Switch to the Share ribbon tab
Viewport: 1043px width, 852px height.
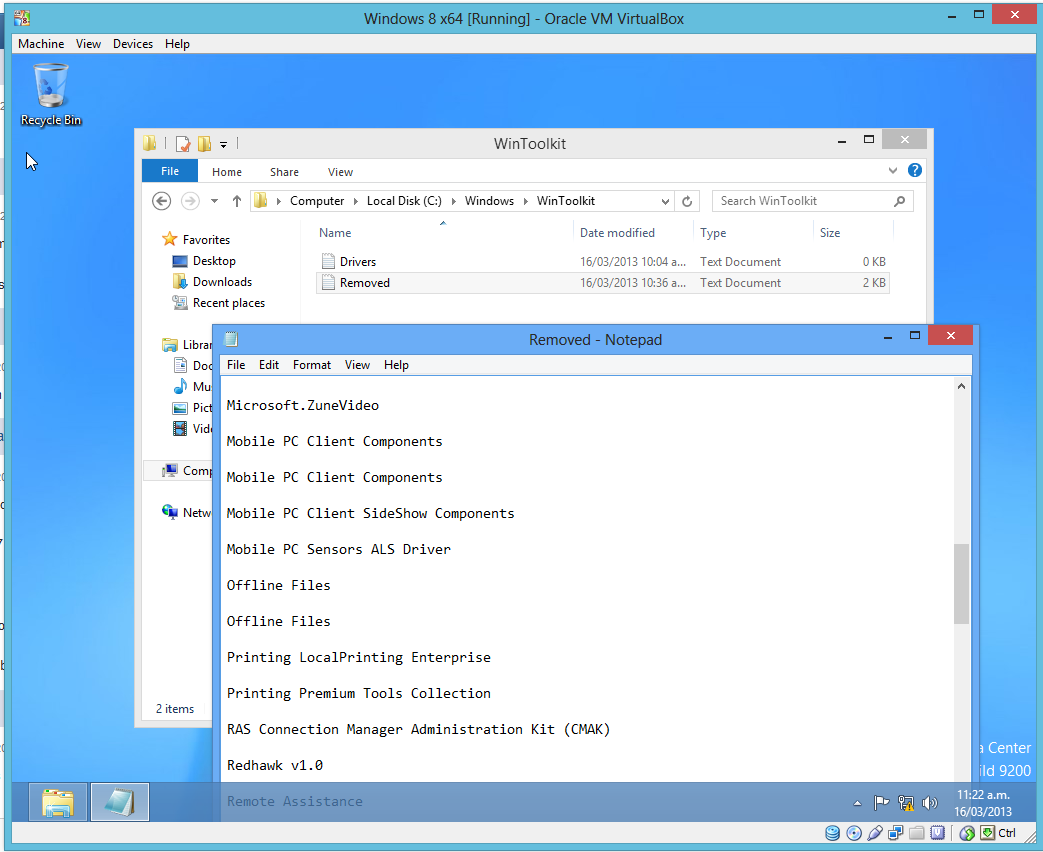pyautogui.click(x=284, y=172)
